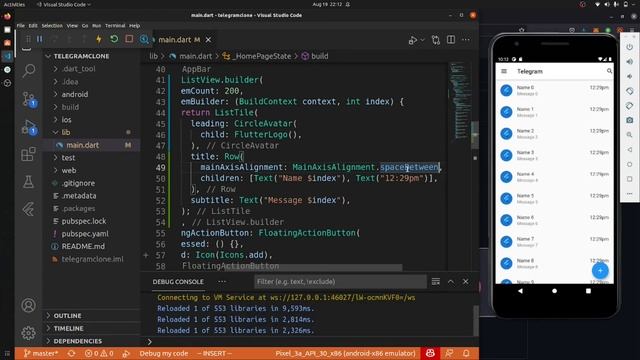Tap the emulator floating add button
Screen dimensions: 640x360
pos(600,271)
